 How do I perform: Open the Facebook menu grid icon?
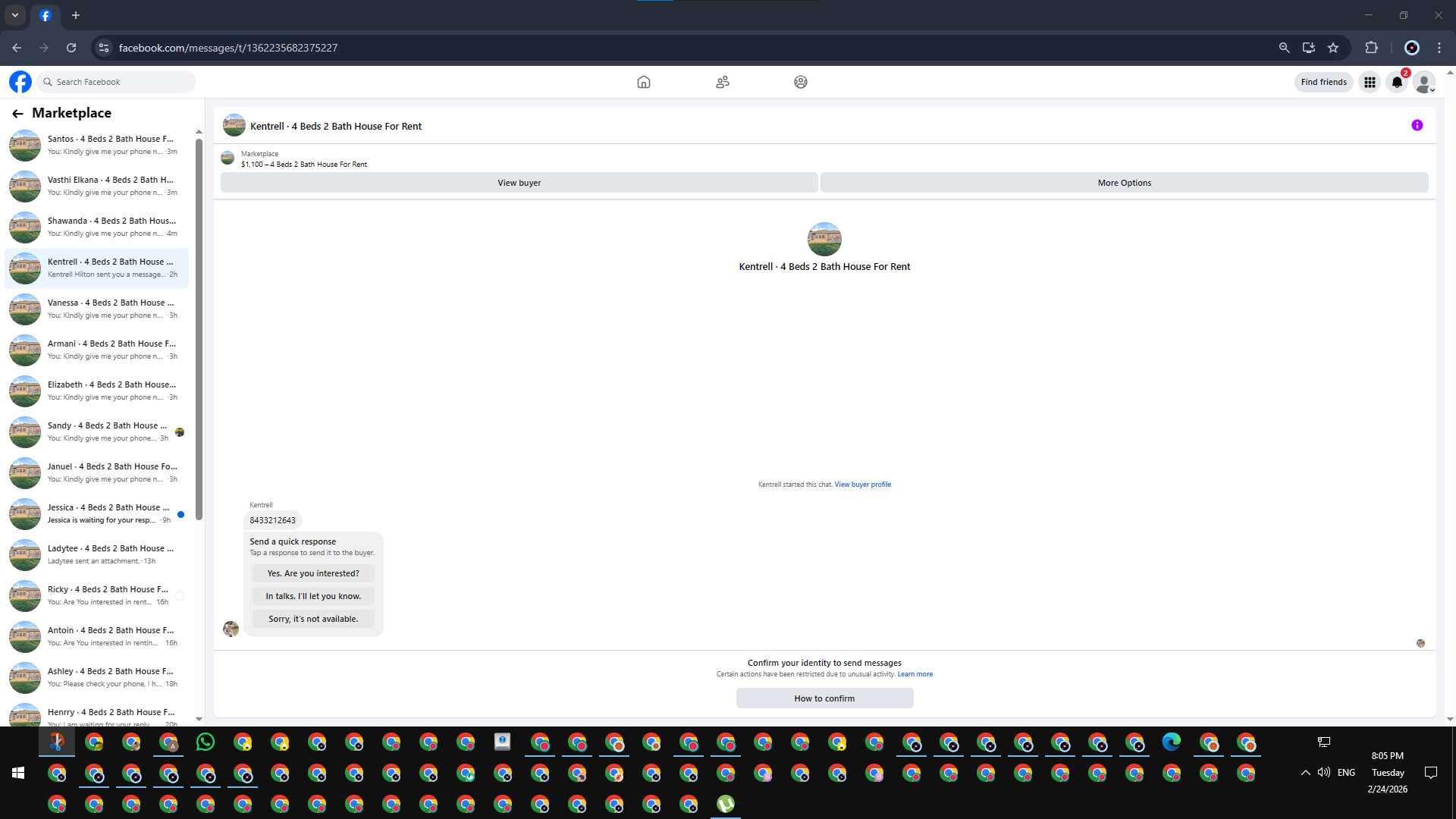pyautogui.click(x=1370, y=82)
